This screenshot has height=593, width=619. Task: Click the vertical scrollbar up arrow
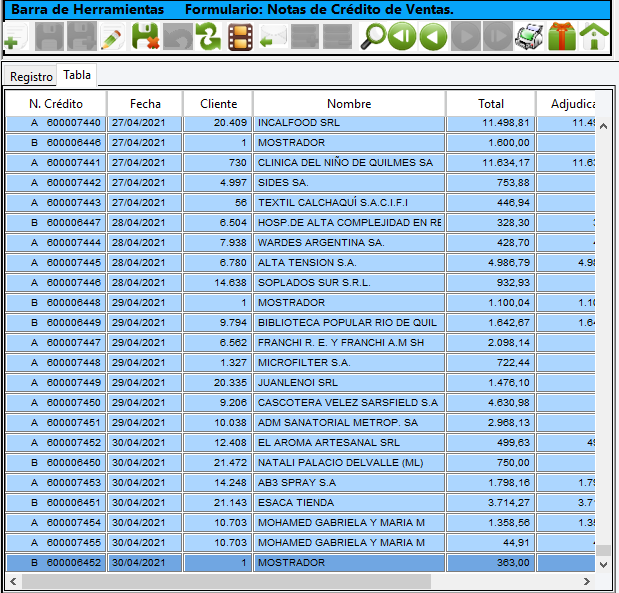point(603,126)
